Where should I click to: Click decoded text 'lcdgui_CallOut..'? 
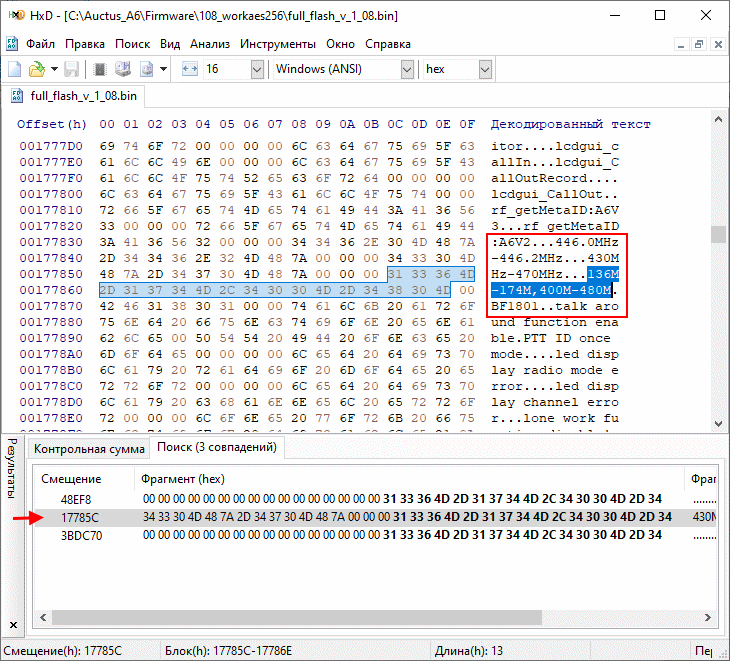point(554,194)
